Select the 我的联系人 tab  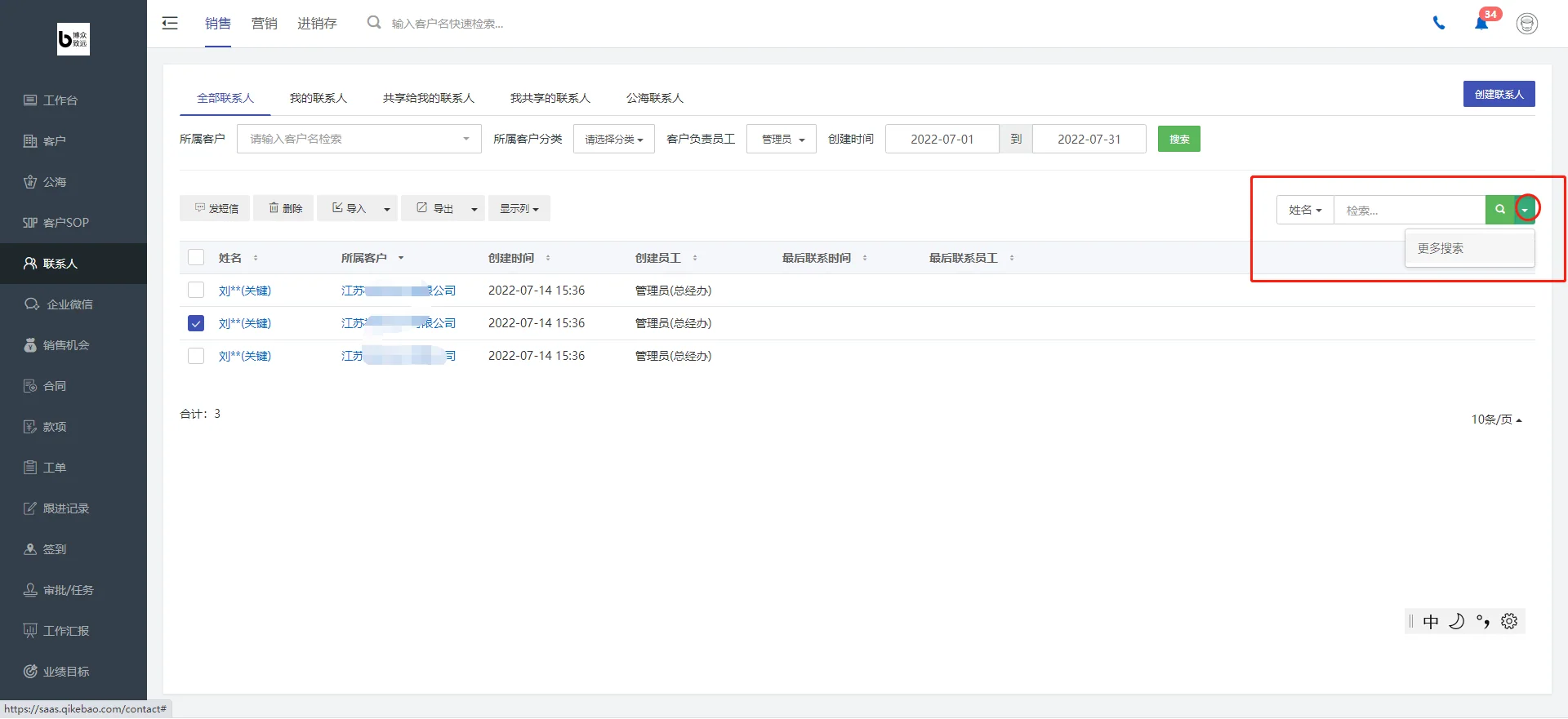click(318, 98)
